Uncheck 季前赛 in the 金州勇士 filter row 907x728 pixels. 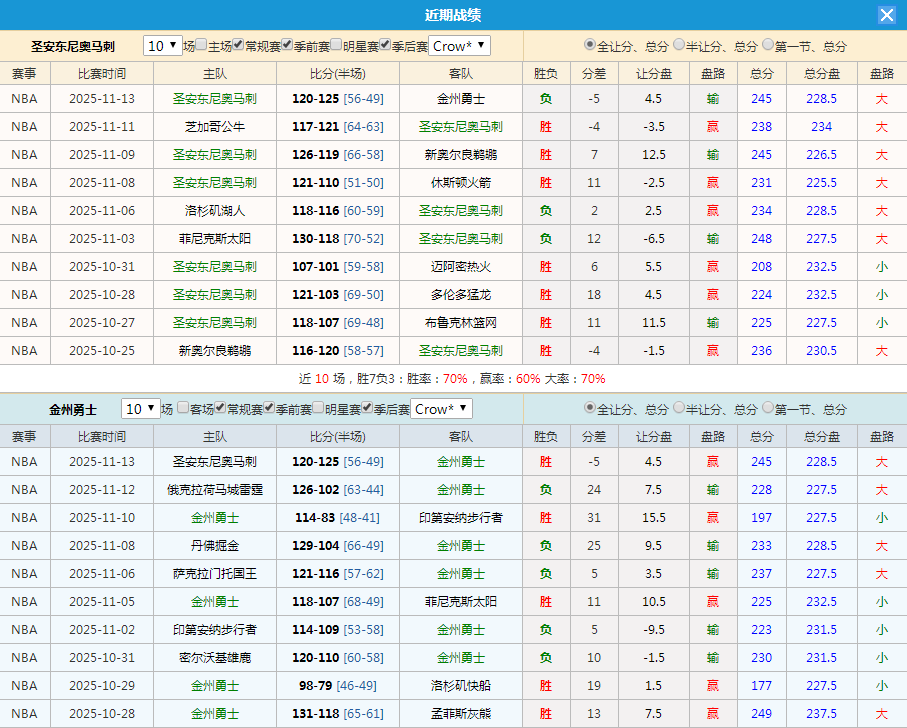pyautogui.click(x=267, y=409)
